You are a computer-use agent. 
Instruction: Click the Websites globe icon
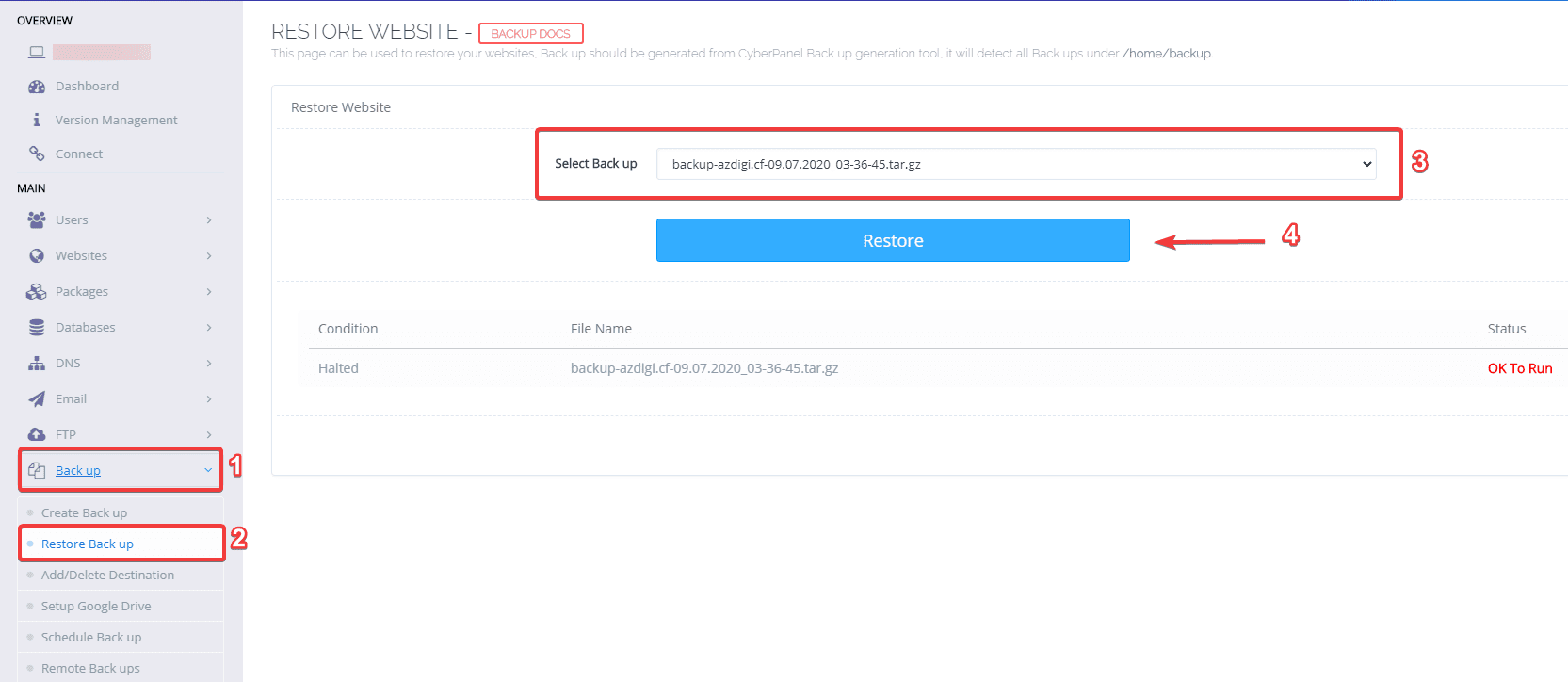(37, 255)
